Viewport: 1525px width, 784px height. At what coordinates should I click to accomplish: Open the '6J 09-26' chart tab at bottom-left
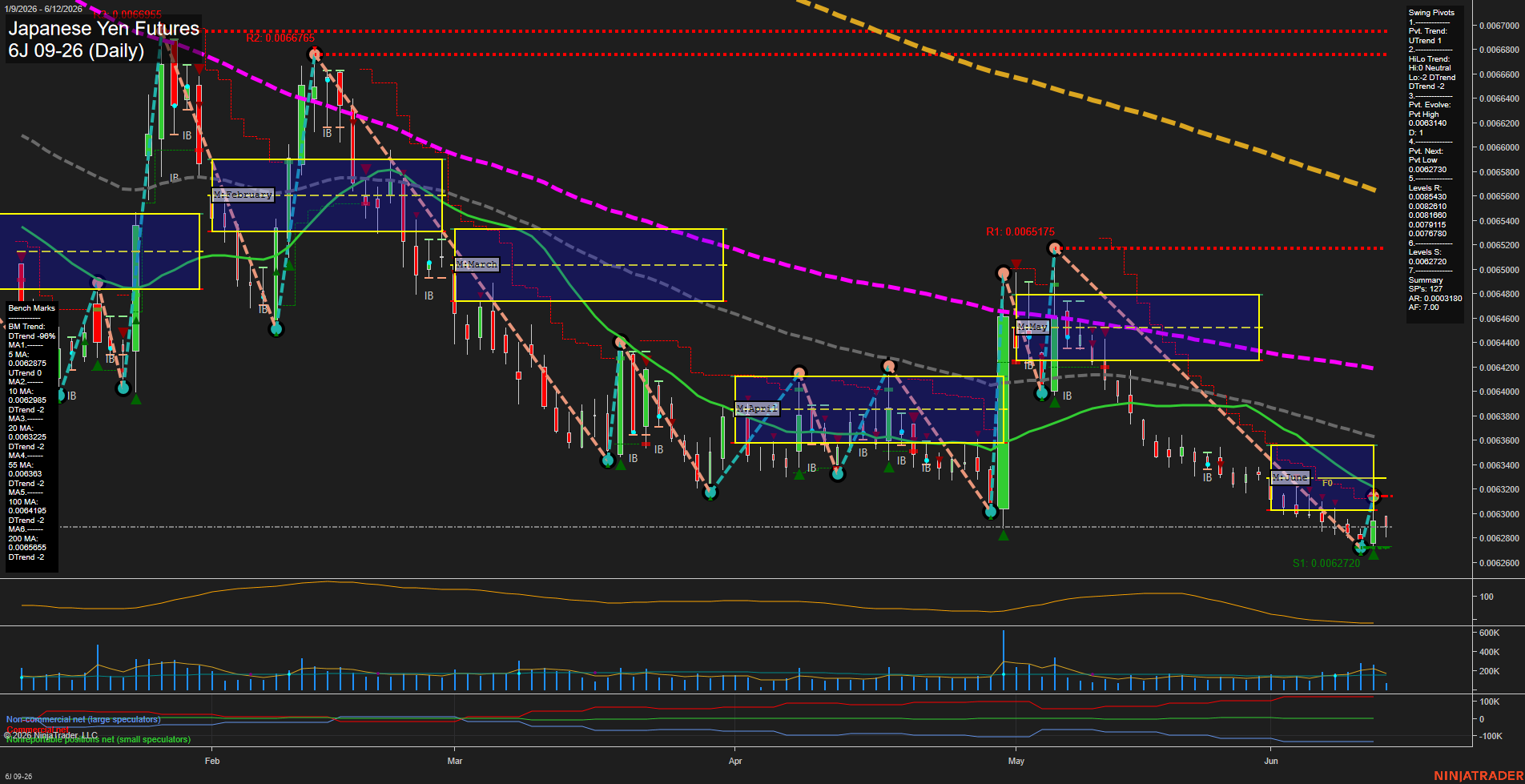[18, 776]
